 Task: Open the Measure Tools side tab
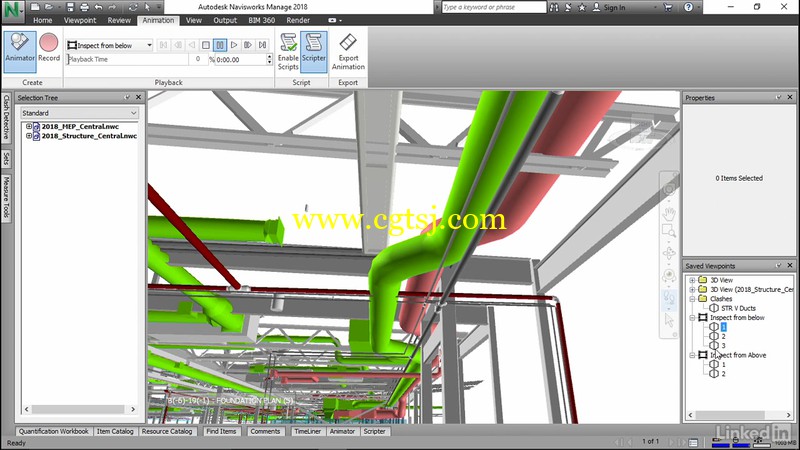6,196
